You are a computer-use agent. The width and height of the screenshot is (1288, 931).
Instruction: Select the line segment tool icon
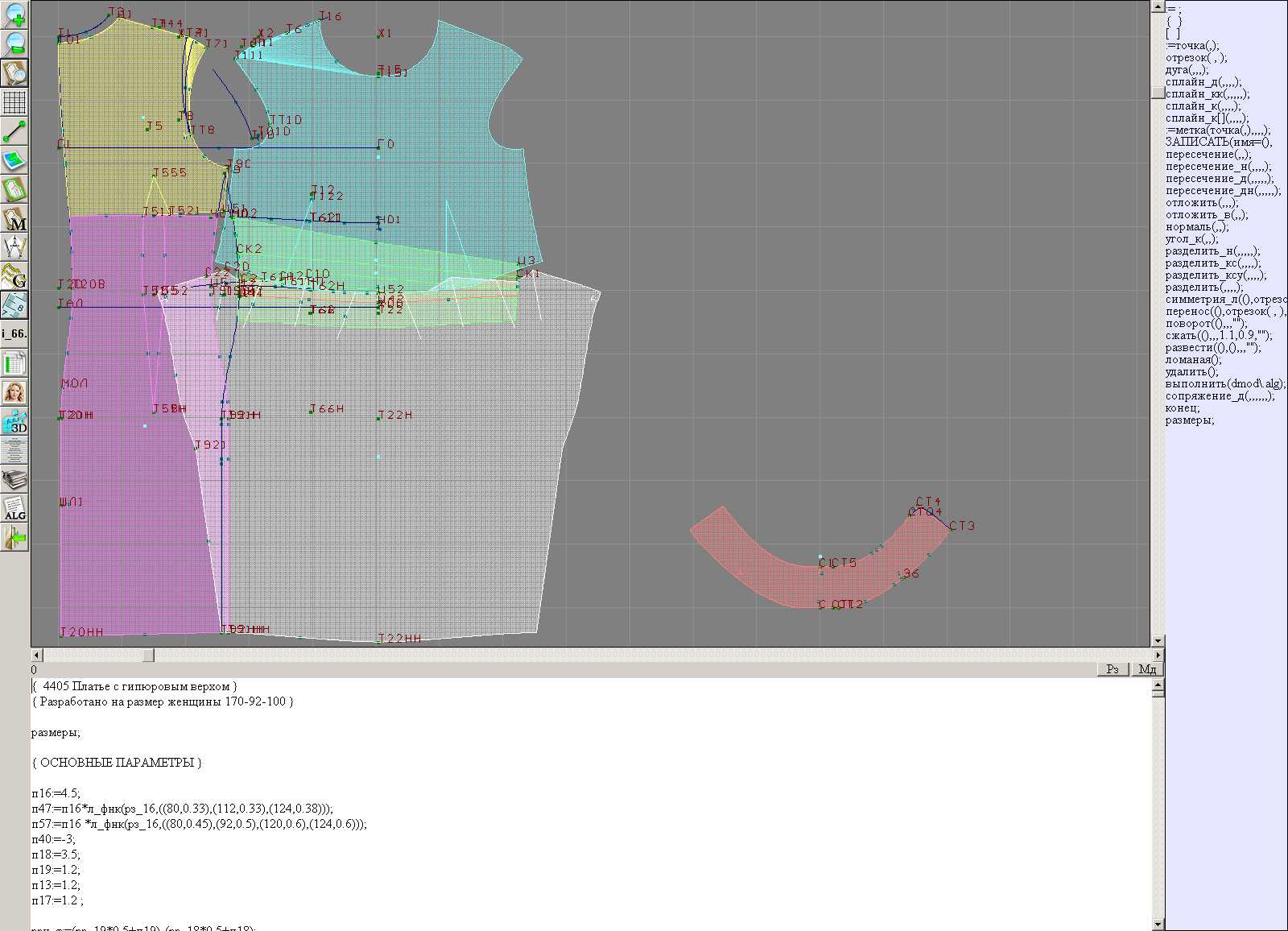click(x=14, y=131)
